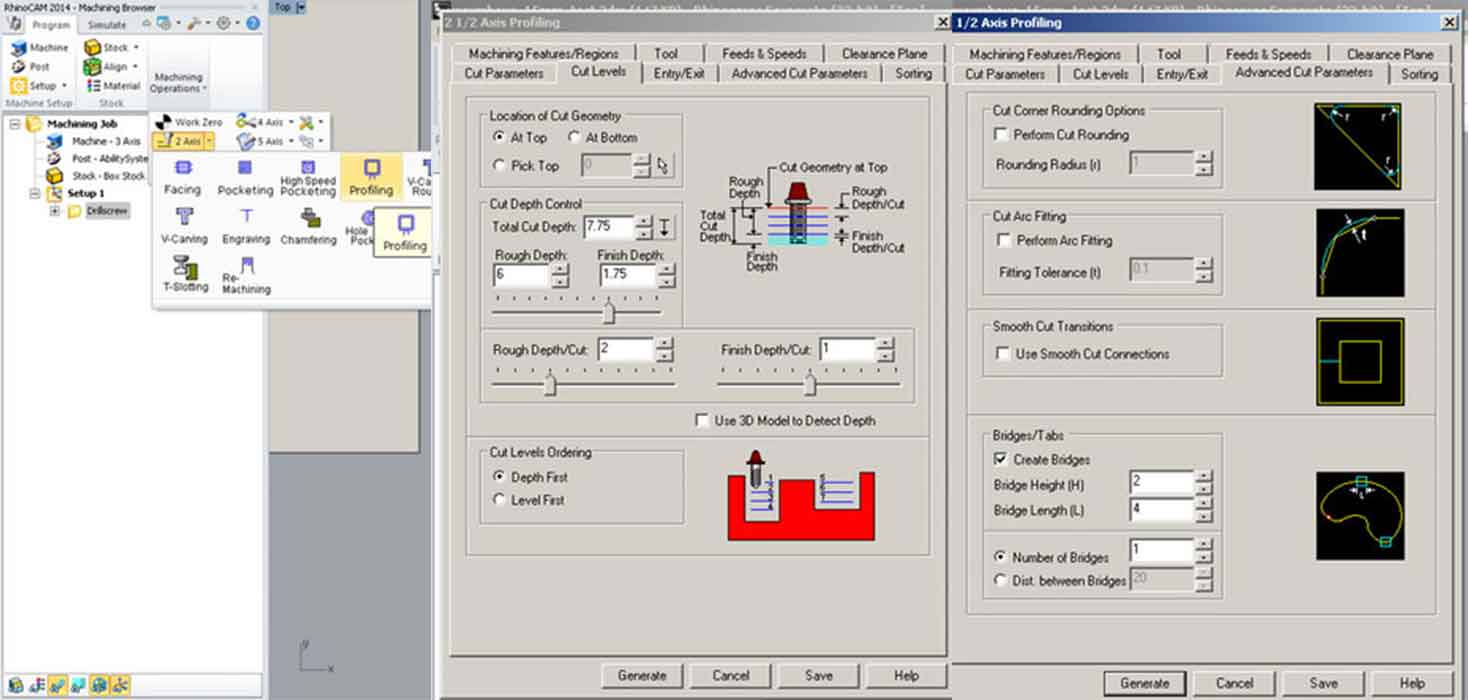Choose the T-Slotting operation icon
This screenshot has height=700, width=1468.
(184, 265)
